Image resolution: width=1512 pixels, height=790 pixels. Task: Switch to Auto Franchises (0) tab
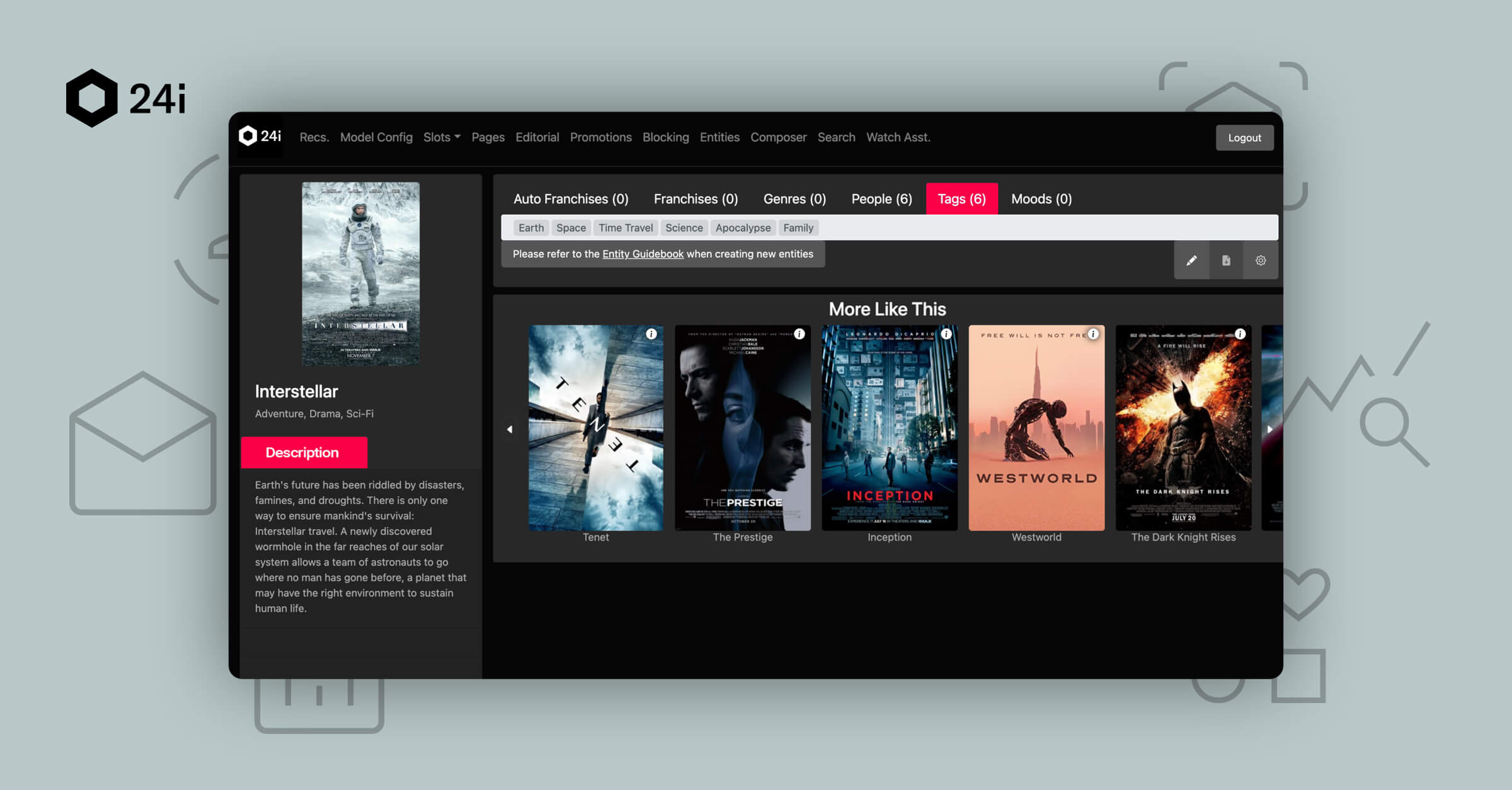(571, 199)
